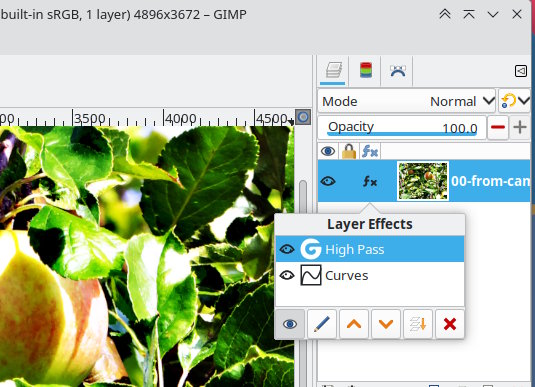Click the fx icon on the 00-from-can layer
The image size is (535, 387).
pos(370,181)
